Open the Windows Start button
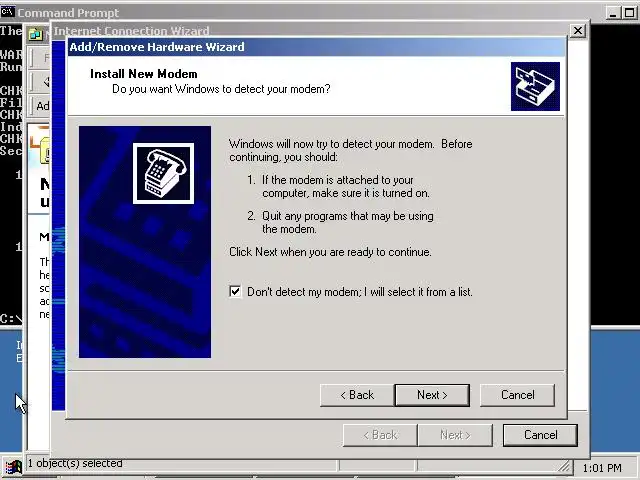640x480 pixels. click(x=13, y=468)
